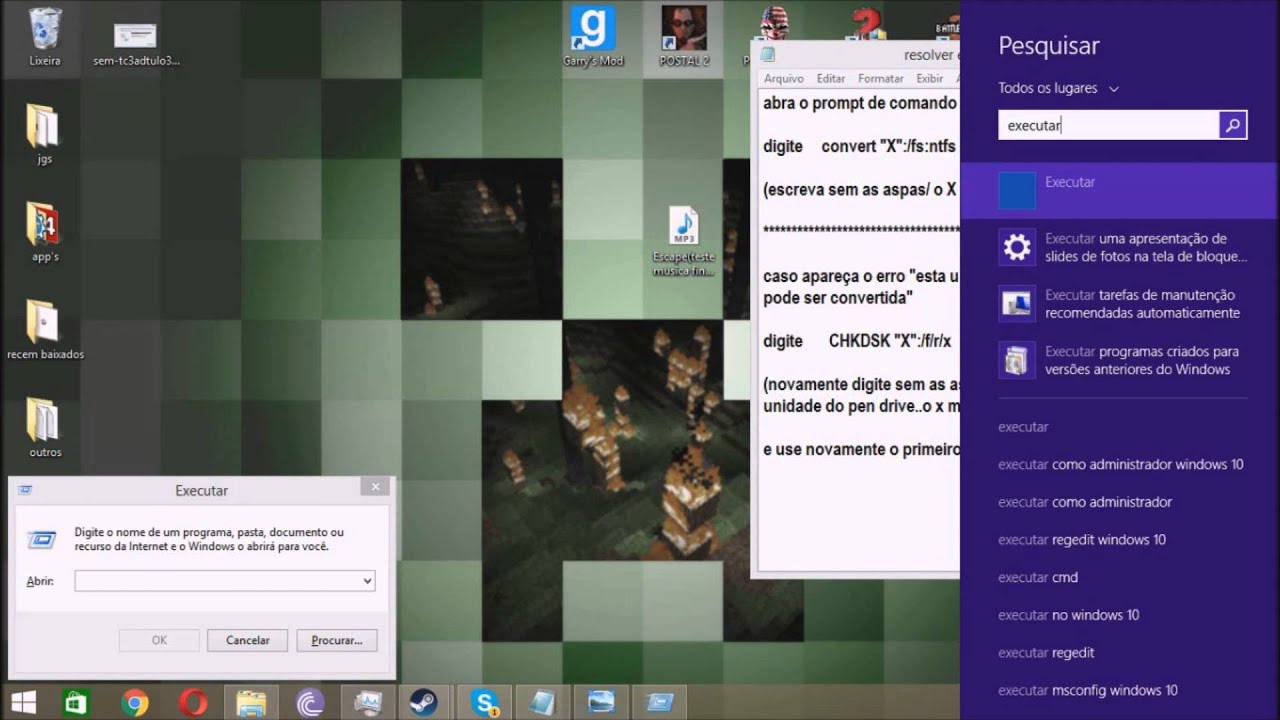Open the Arquivo menu in Notepad

[x=784, y=79]
